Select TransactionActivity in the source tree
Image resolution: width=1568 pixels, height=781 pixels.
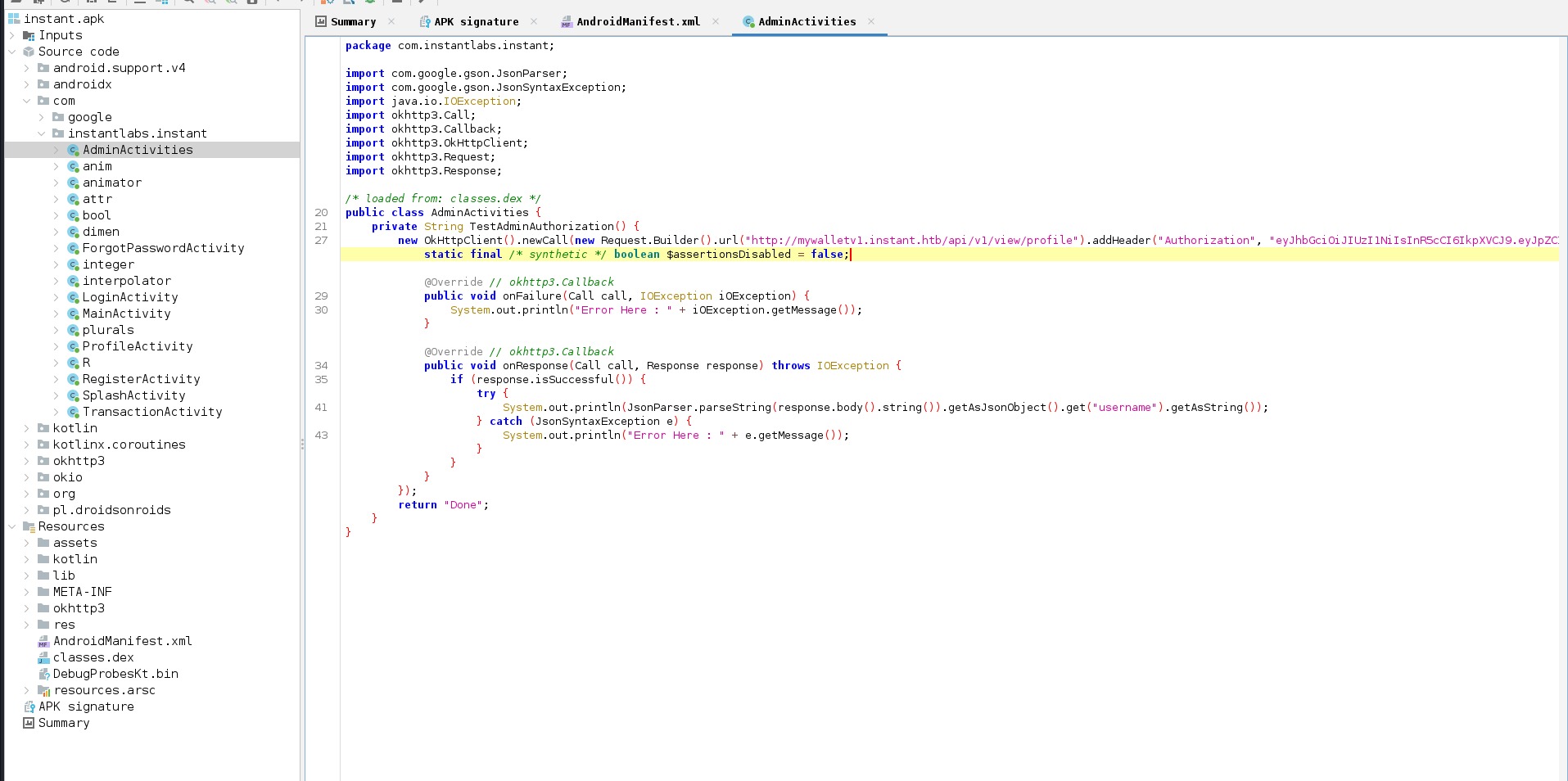(x=152, y=413)
